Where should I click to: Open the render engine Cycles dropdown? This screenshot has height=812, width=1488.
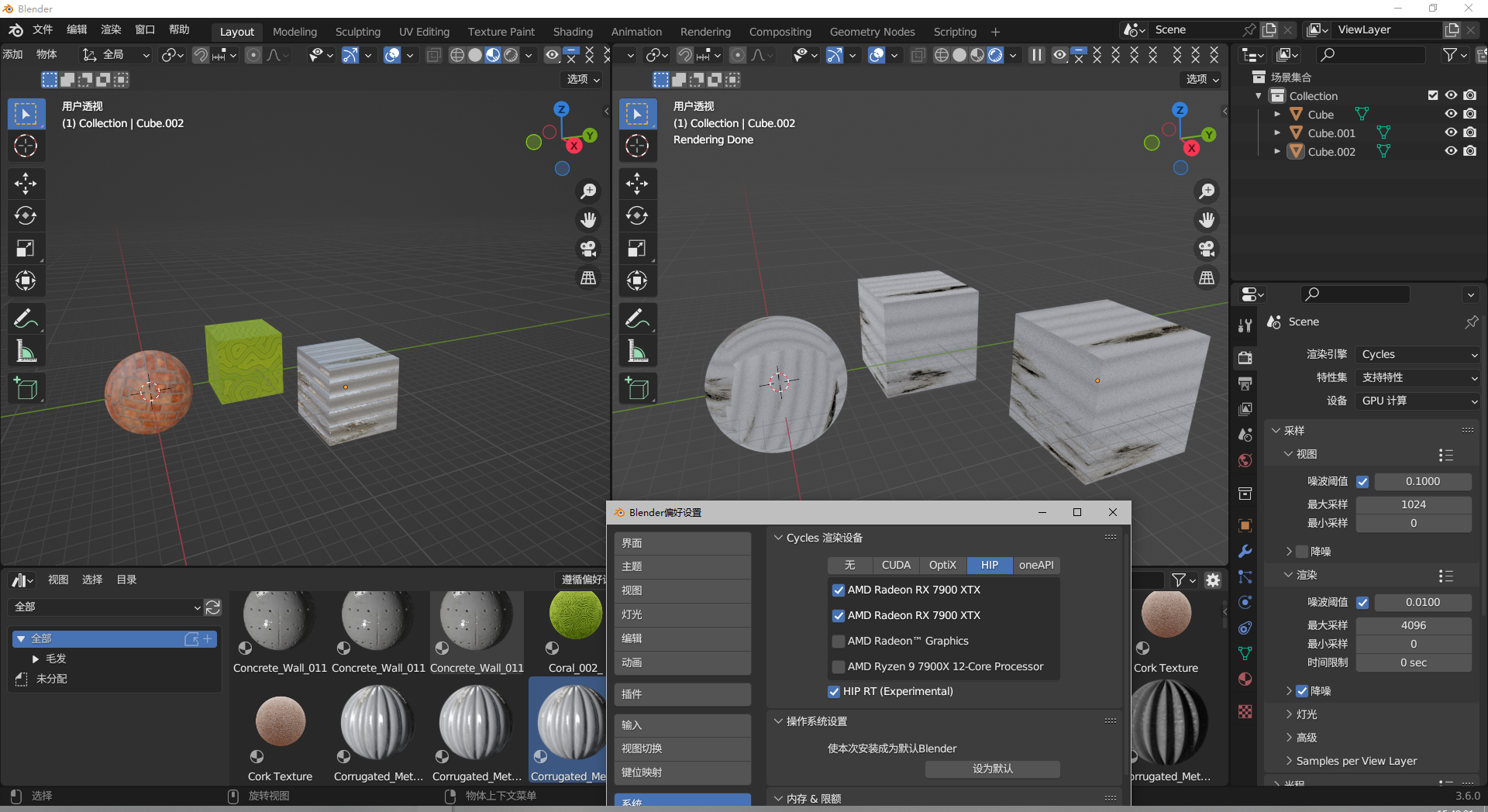1418,354
